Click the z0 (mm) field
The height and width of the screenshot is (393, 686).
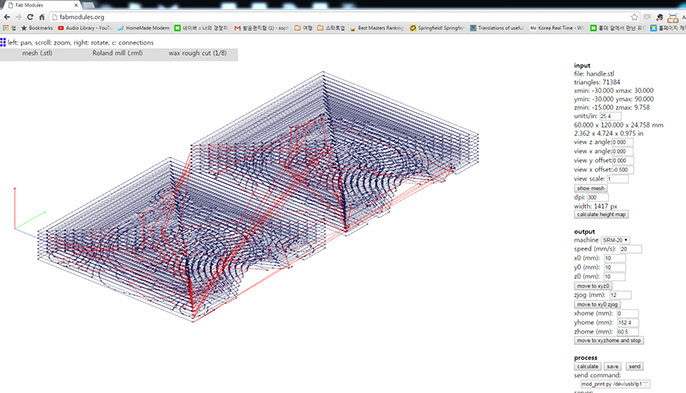point(614,277)
